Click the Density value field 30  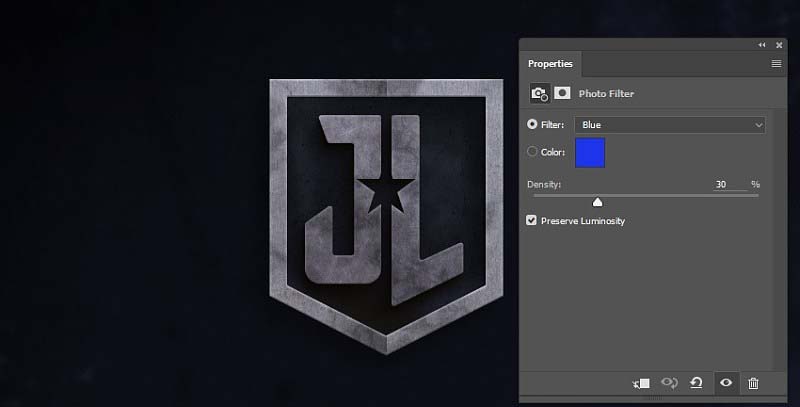730,185
